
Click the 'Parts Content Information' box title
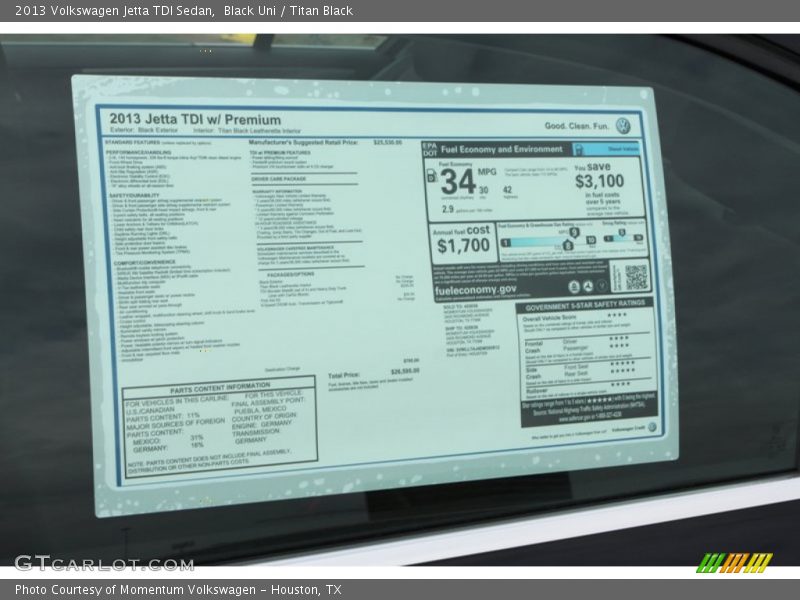[220, 388]
